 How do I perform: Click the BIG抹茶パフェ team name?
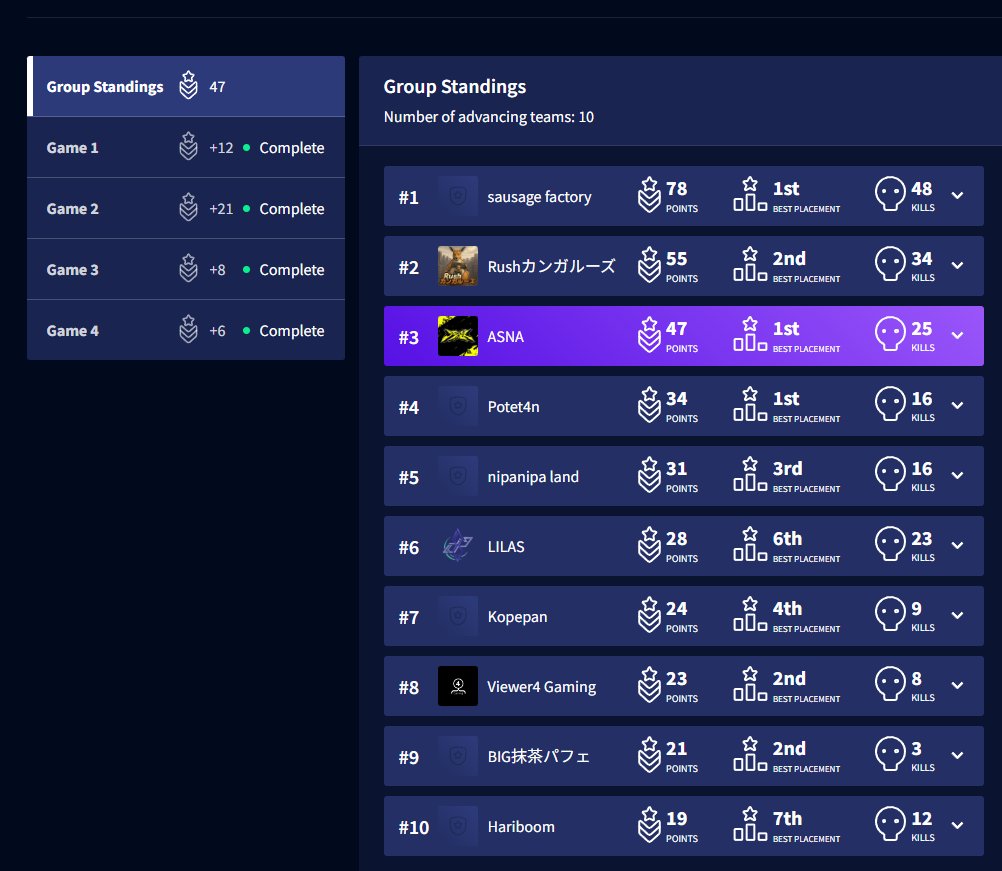coord(538,757)
